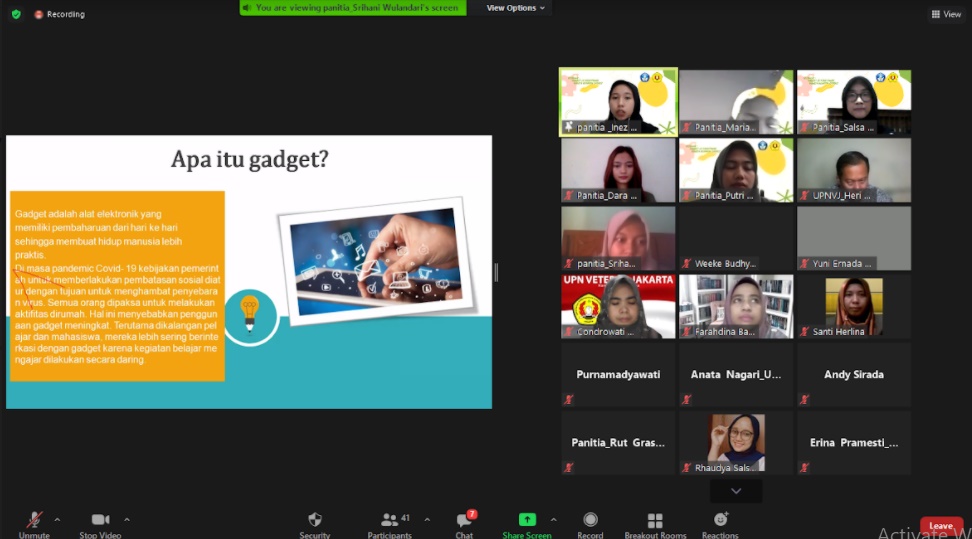Unmute the microphone
The height and width of the screenshot is (539, 972).
pyautogui.click(x=34, y=520)
